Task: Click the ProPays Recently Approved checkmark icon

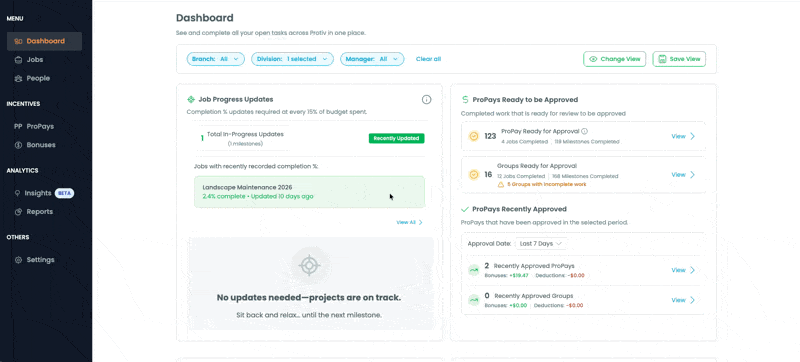Action: (x=465, y=209)
